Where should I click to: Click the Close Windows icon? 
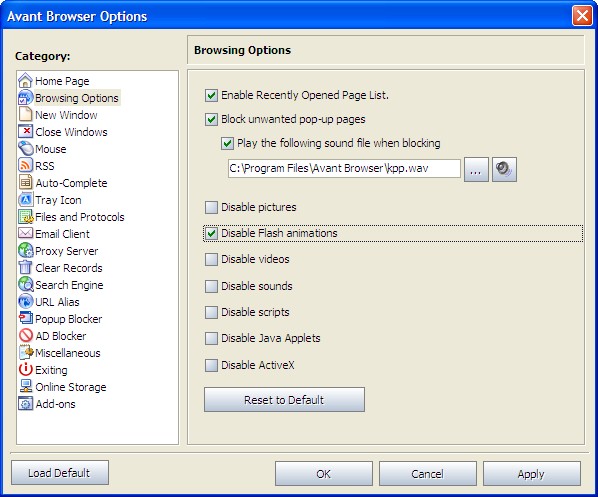coord(25,132)
